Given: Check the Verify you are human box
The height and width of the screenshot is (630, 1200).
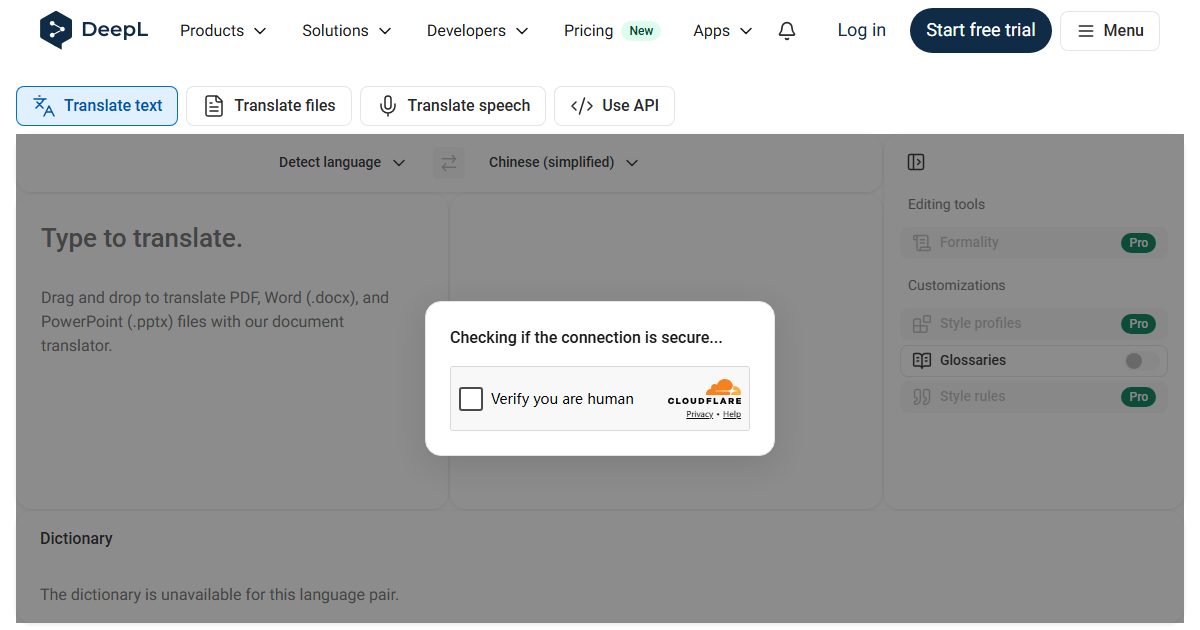Looking at the screenshot, I should pyautogui.click(x=471, y=399).
